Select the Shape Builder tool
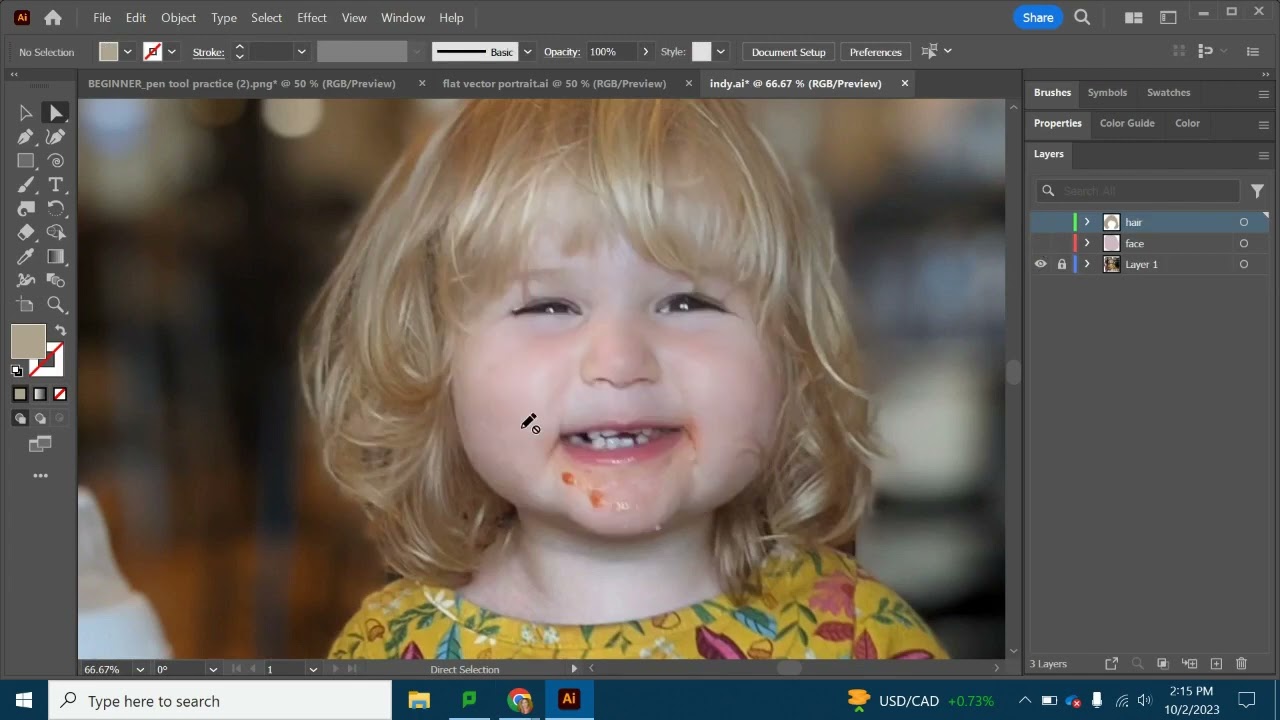Image resolution: width=1280 pixels, height=720 pixels. coord(56,233)
